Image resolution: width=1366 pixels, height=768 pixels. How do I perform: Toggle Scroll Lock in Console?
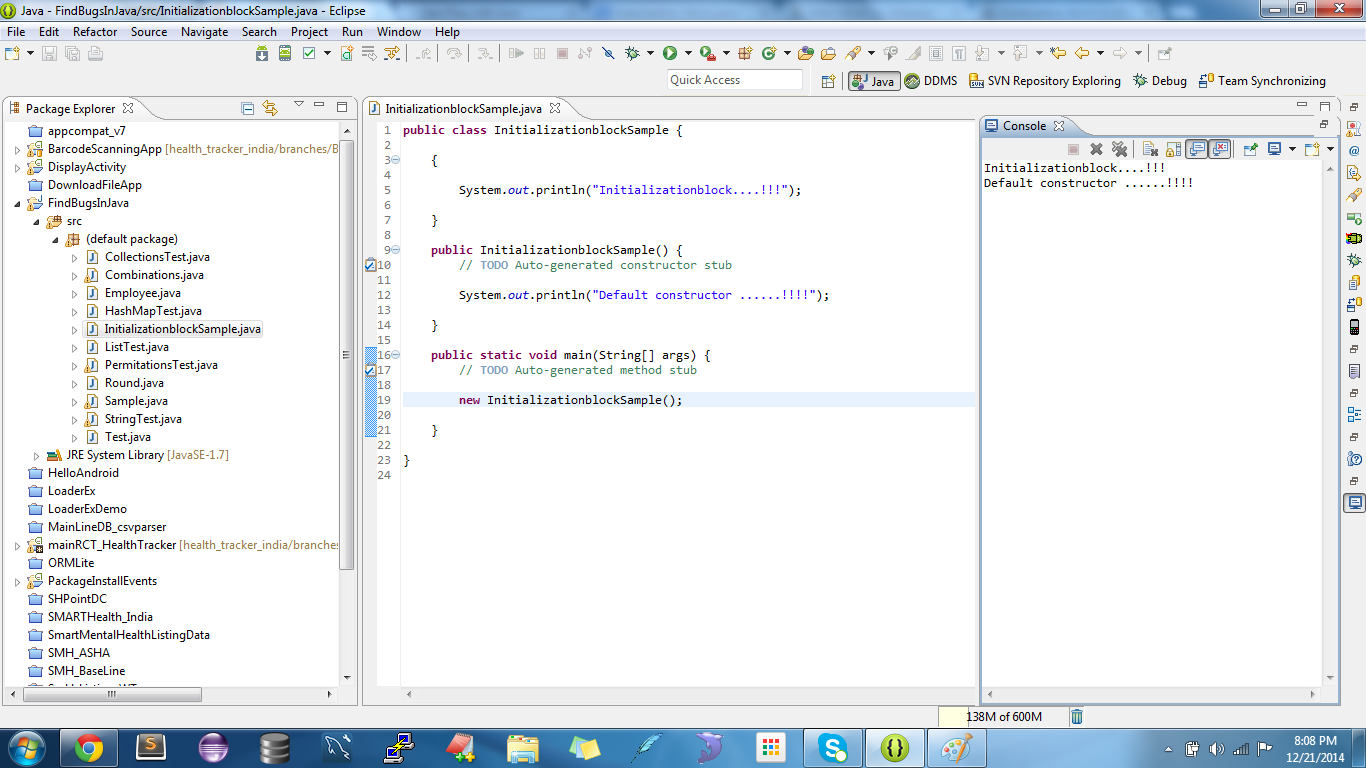1173,149
